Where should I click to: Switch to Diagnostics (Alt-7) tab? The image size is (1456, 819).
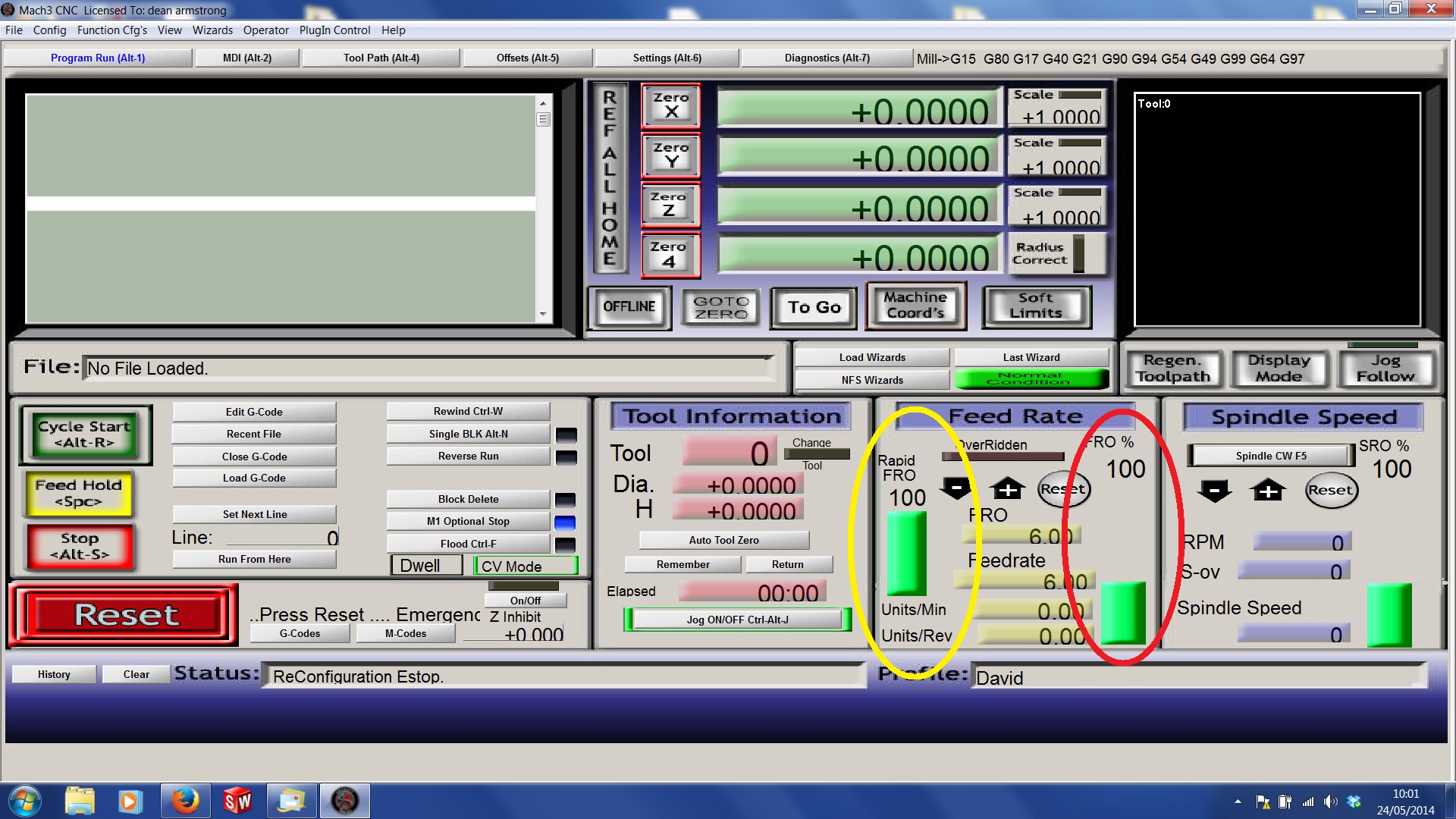pyautogui.click(x=827, y=58)
